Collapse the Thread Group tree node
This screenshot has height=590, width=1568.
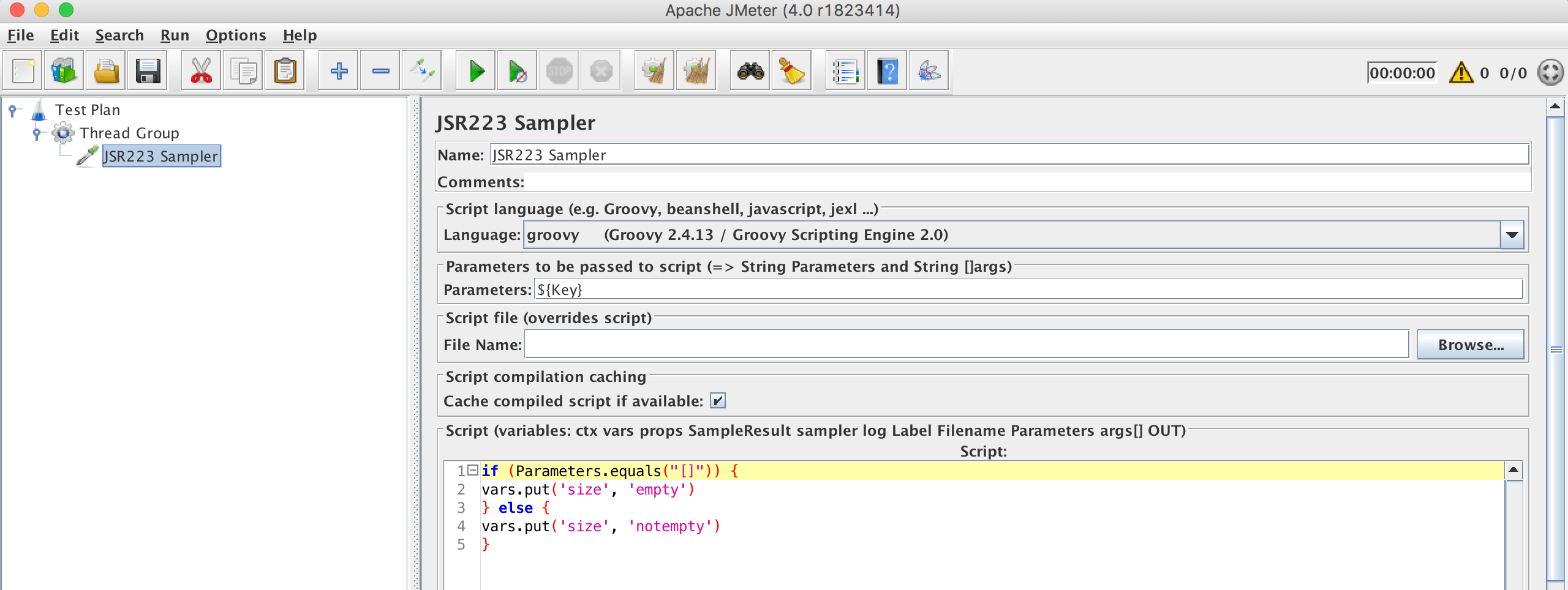pos(37,133)
